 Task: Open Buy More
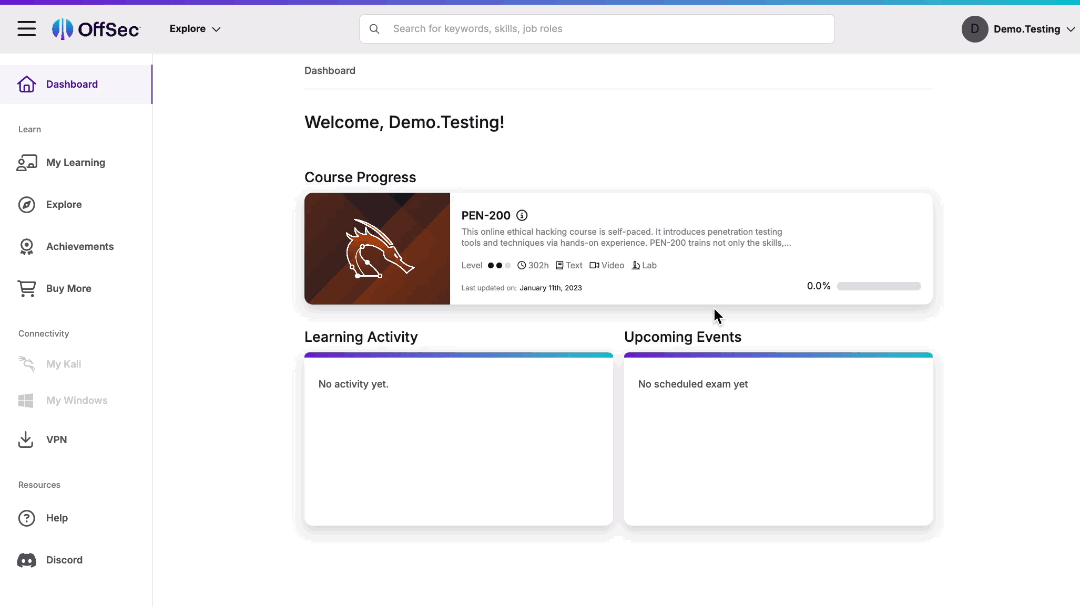pos(69,289)
